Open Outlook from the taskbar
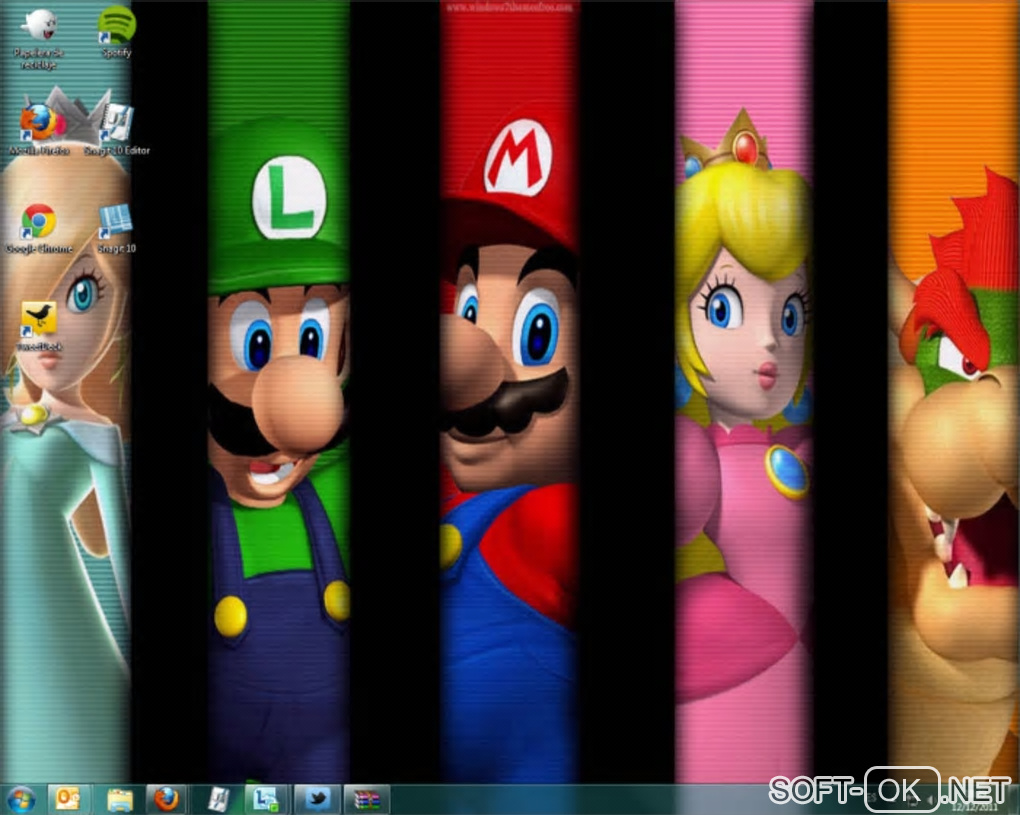 (x=68, y=799)
